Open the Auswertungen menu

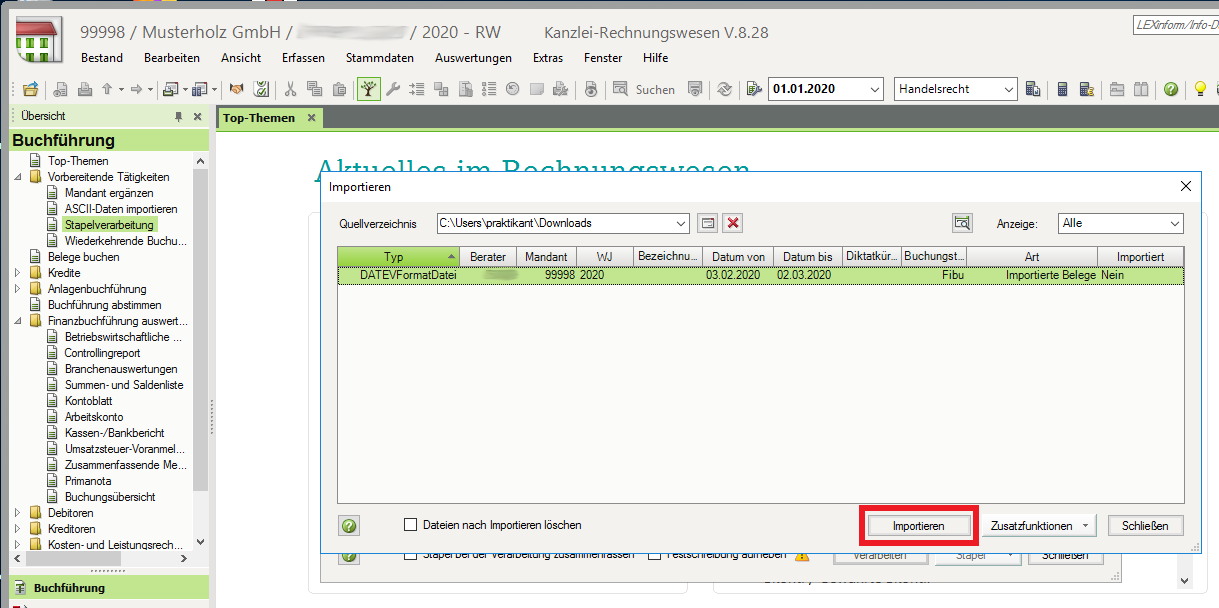[x=473, y=58]
